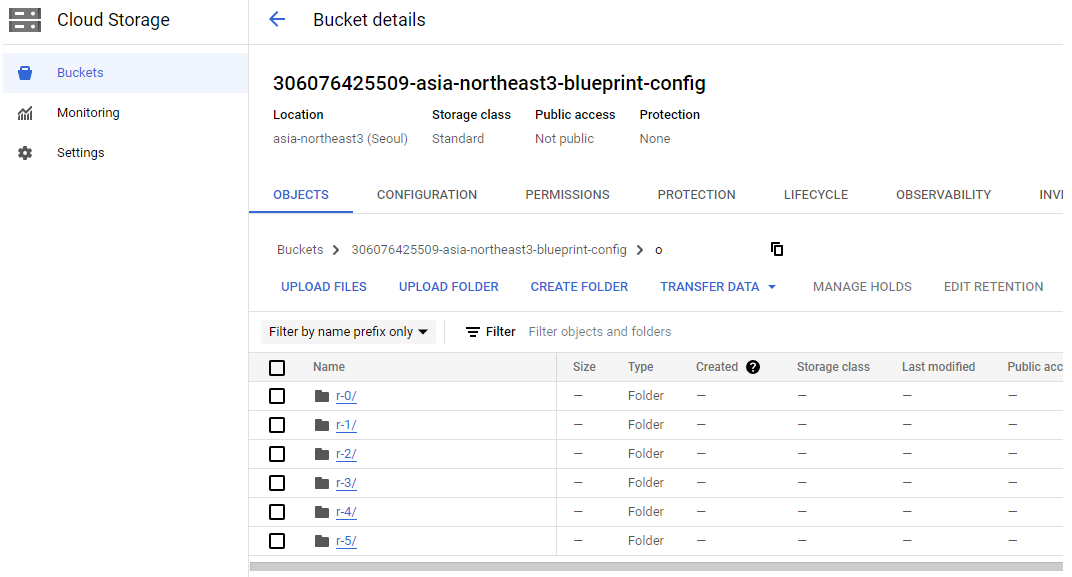Open the Protection tab

tap(697, 195)
